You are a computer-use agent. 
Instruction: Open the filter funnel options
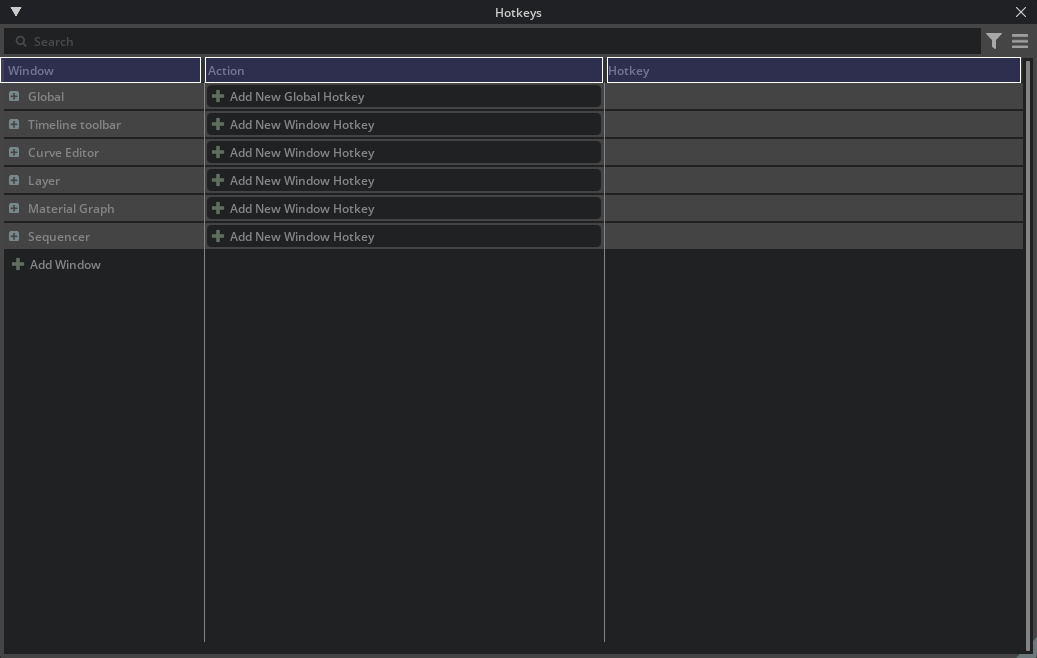click(993, 41)
